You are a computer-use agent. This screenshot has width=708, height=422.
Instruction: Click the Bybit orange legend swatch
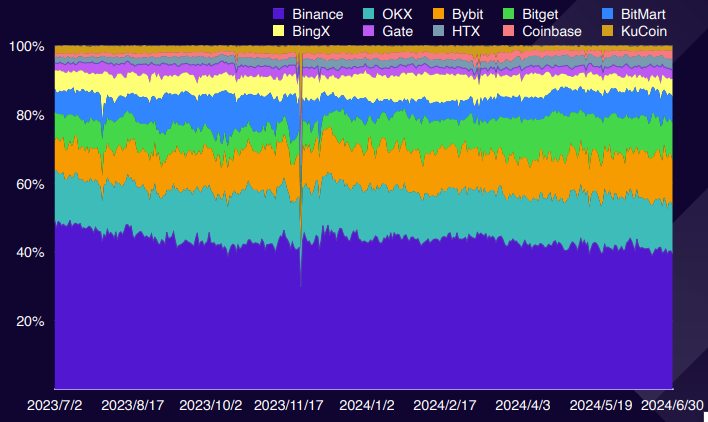tap(438, 14)
